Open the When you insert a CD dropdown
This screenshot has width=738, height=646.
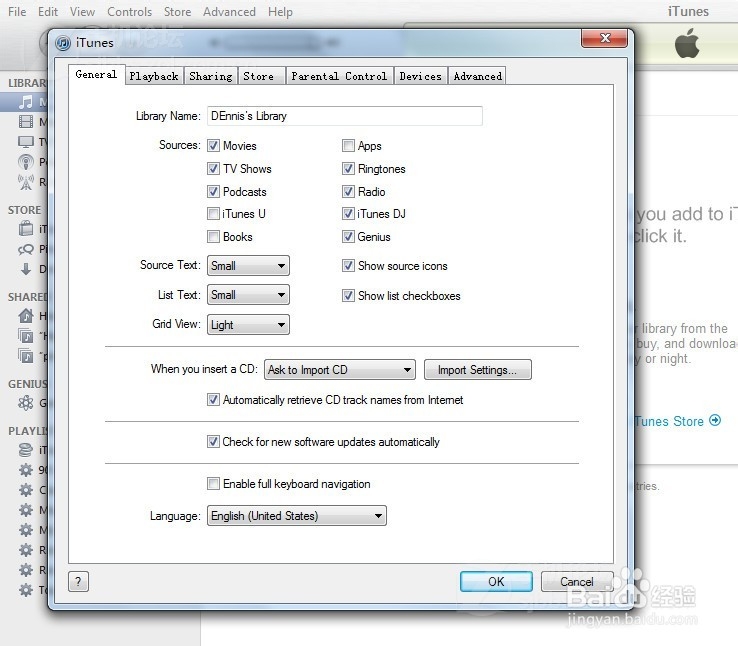(x=340, y=370)
